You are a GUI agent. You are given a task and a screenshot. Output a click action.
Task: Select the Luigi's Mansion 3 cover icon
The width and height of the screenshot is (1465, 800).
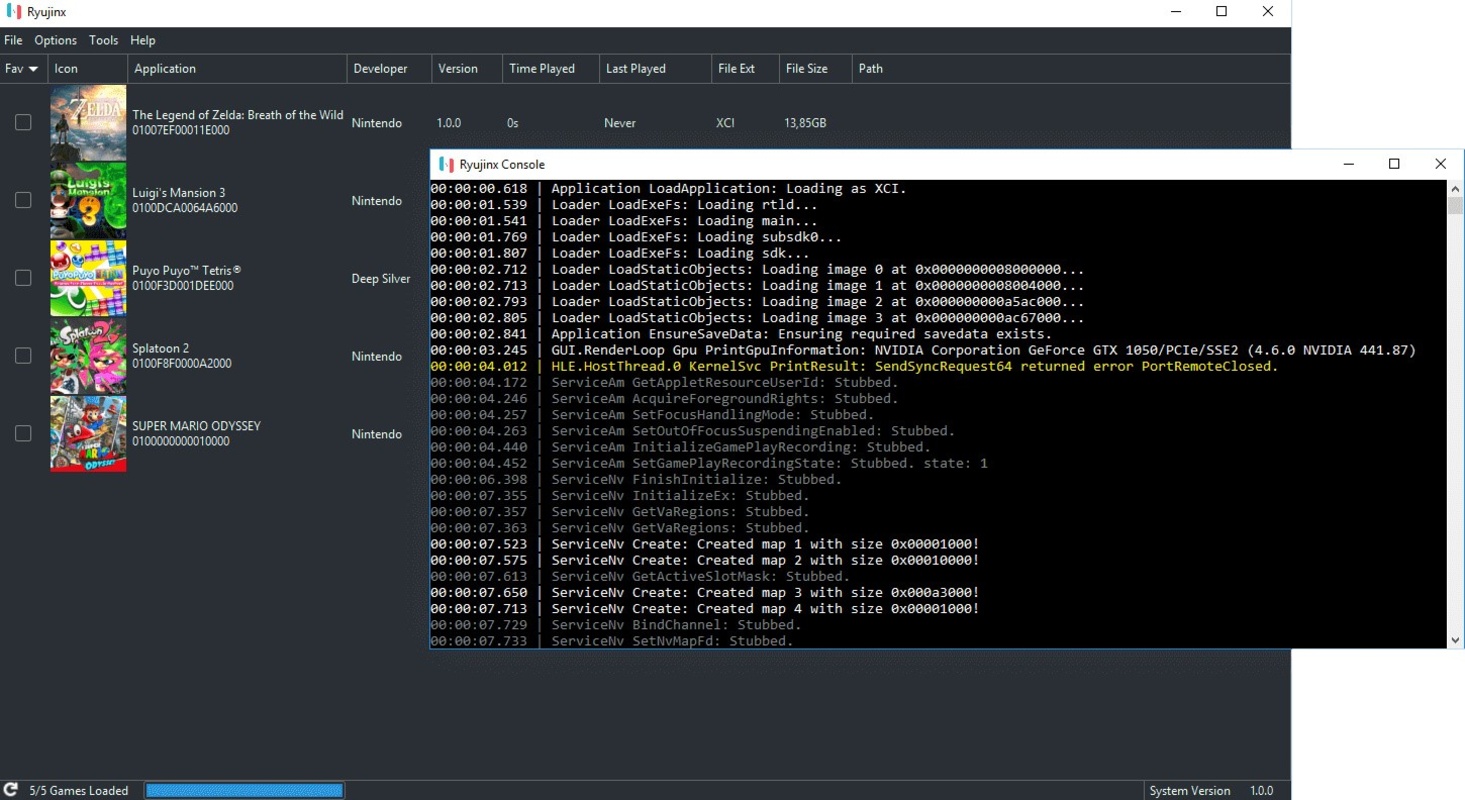88,201
